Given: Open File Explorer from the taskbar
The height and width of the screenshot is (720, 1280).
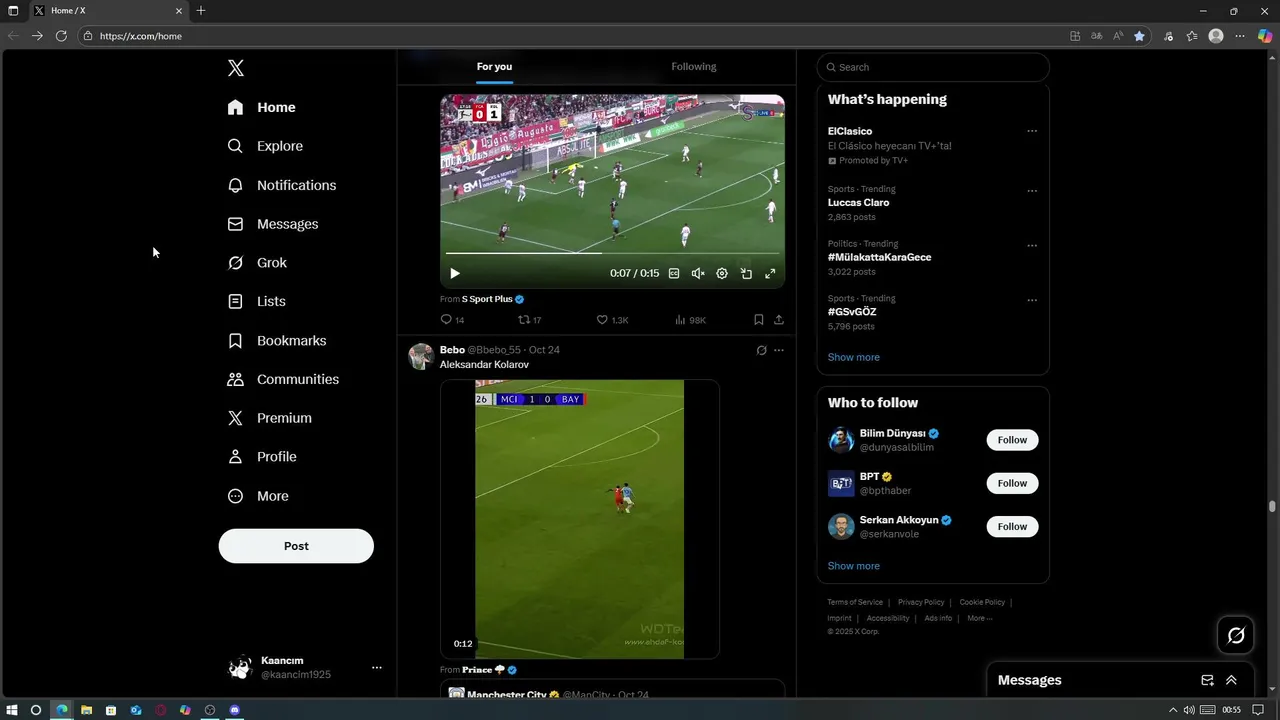Looking at the screenshot, I should click(86, 710).
